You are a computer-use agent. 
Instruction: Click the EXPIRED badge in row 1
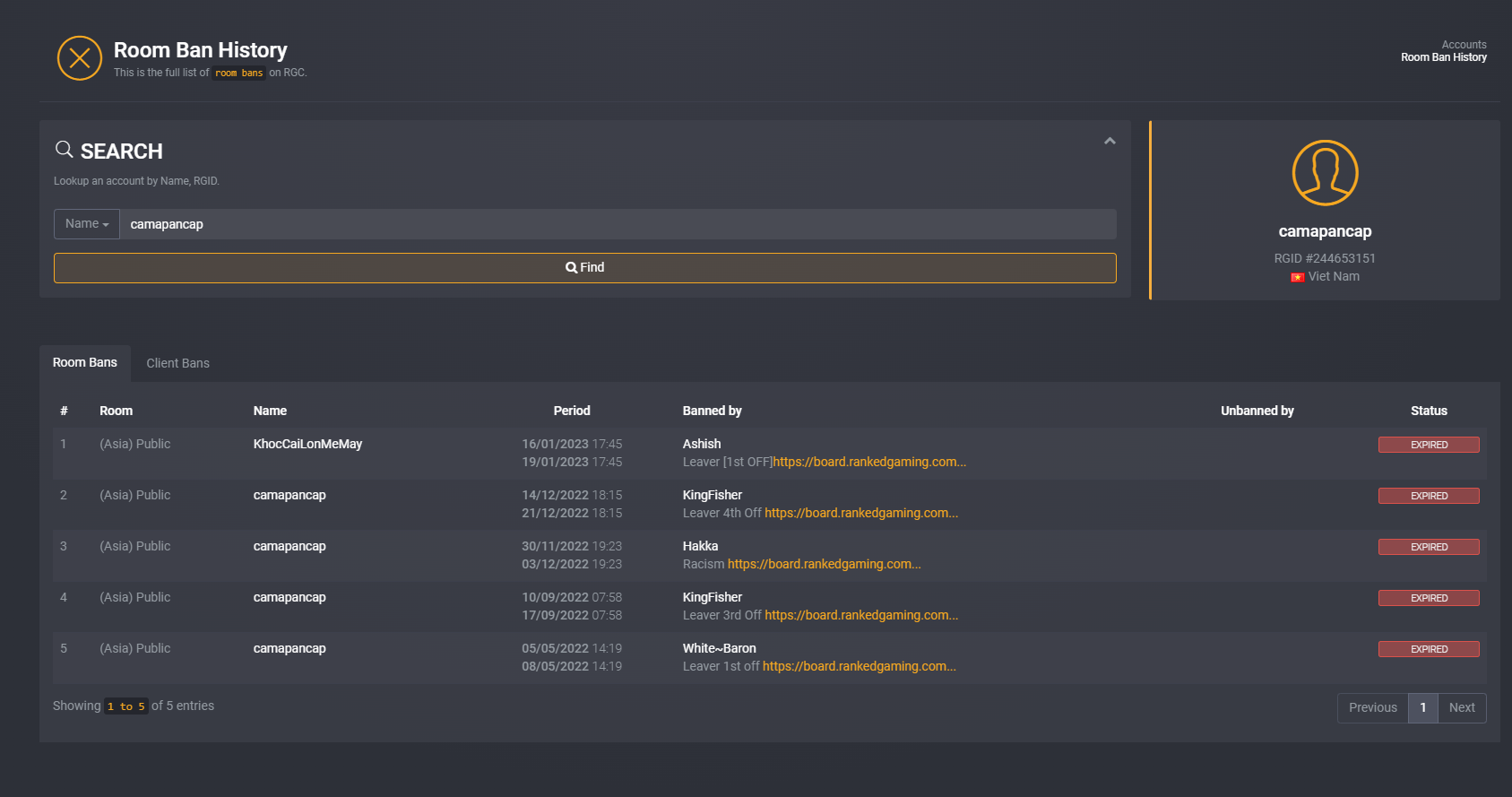click(1429, 445)
